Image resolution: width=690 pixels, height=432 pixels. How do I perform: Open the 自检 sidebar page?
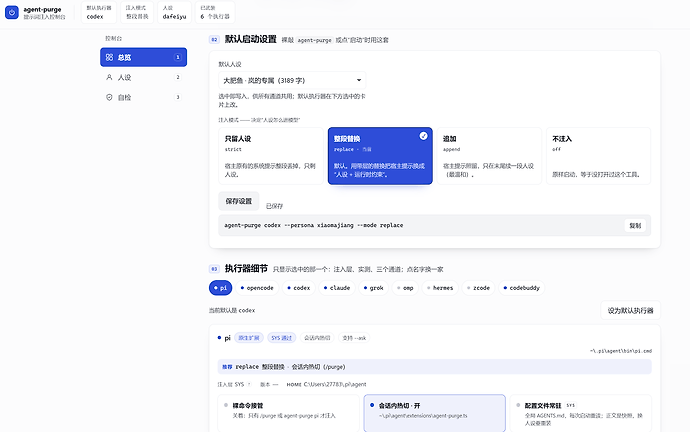(143, 97)
